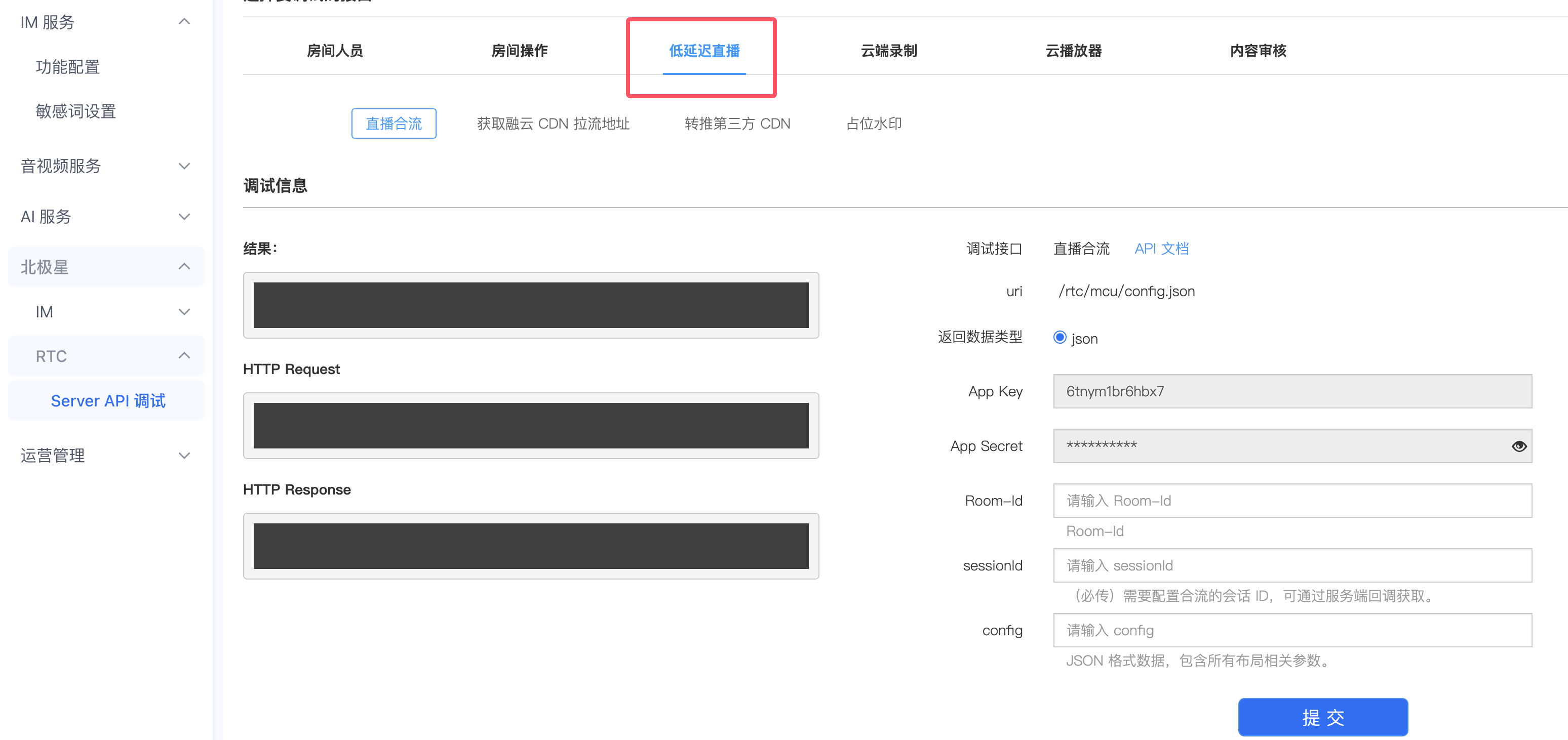
Task: Open 功能配置 in the sidebar
Action: pos(67,66)
